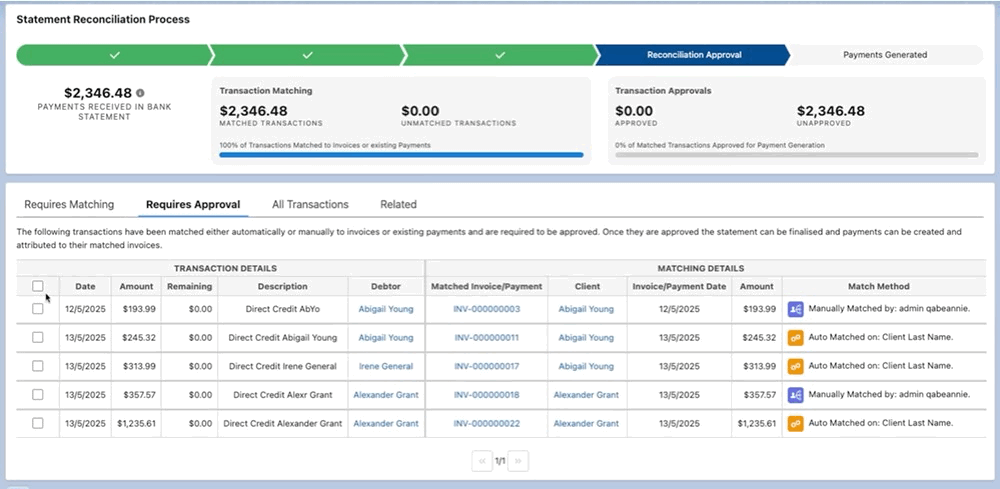Click the Client column header
Viewport: 1000px width, 489px height.
click(587, 286)
